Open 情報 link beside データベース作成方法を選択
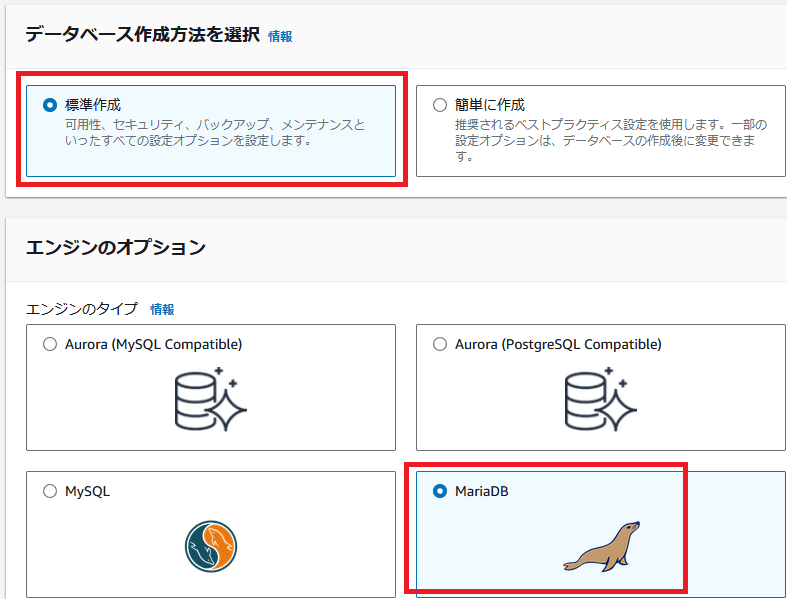The width and height of the screenshot is (787, 599). click(x=280, y=36)
